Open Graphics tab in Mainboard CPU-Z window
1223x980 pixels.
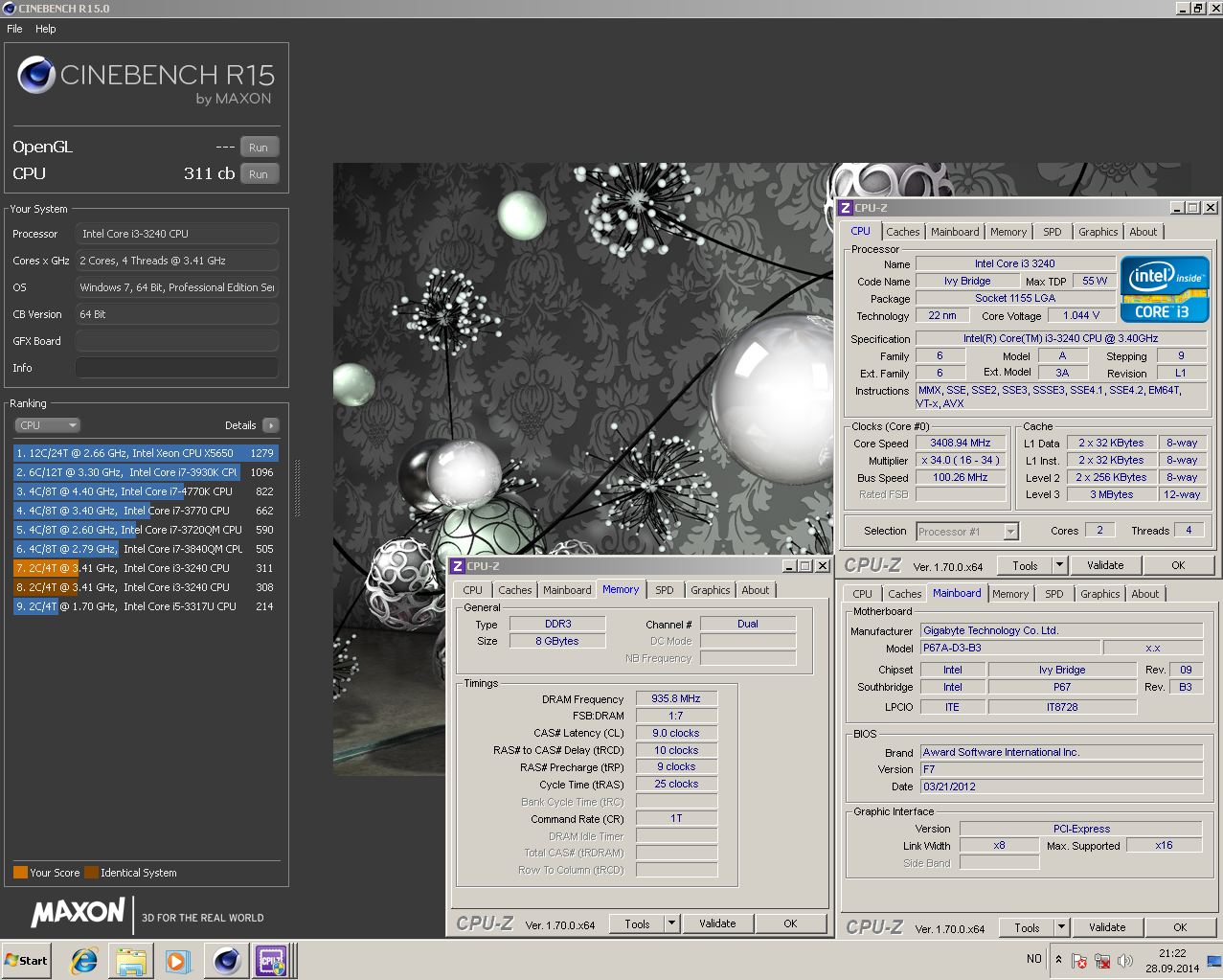[x=1099, y=594]
